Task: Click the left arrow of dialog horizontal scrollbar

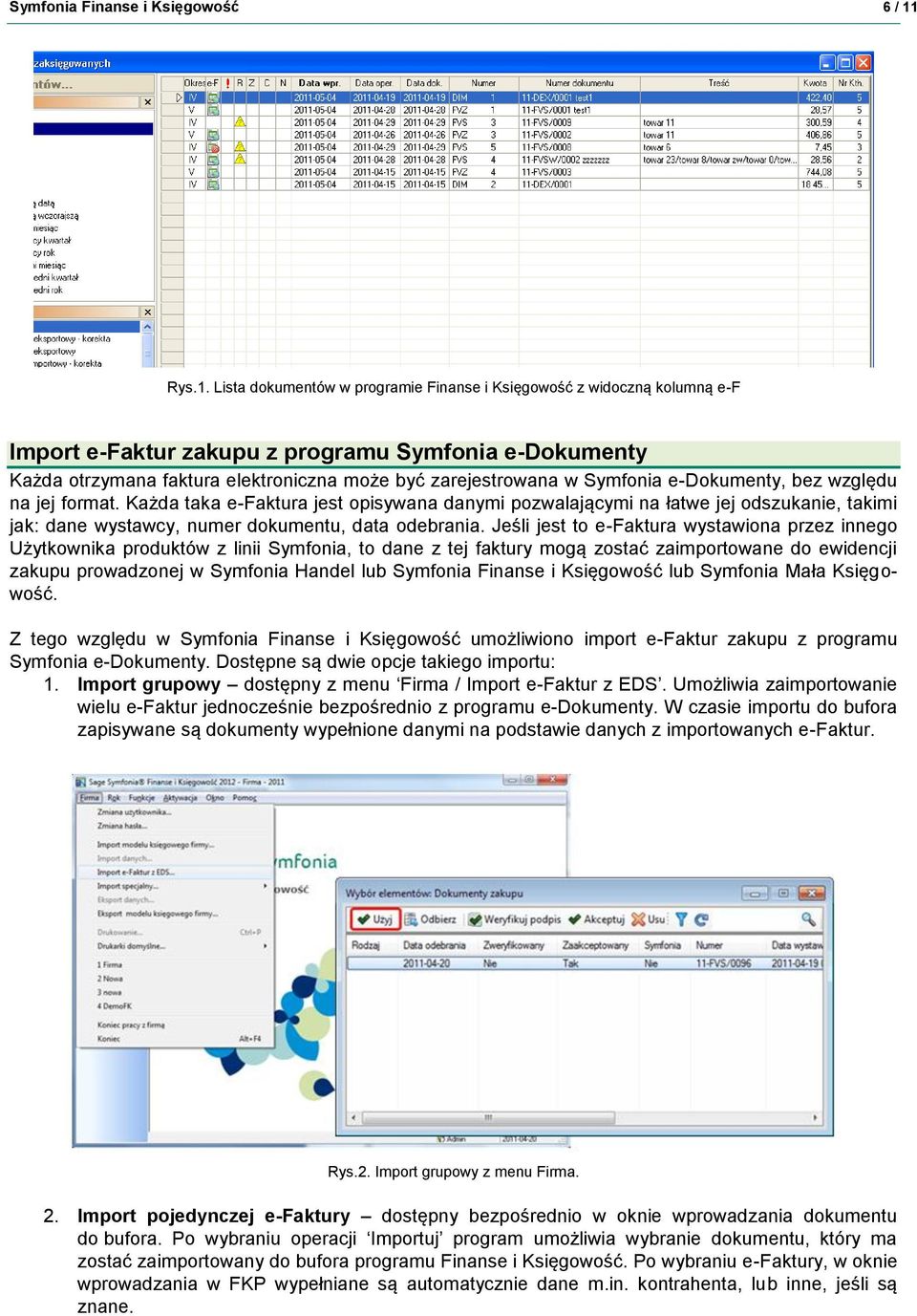Action: point(353,1117)
